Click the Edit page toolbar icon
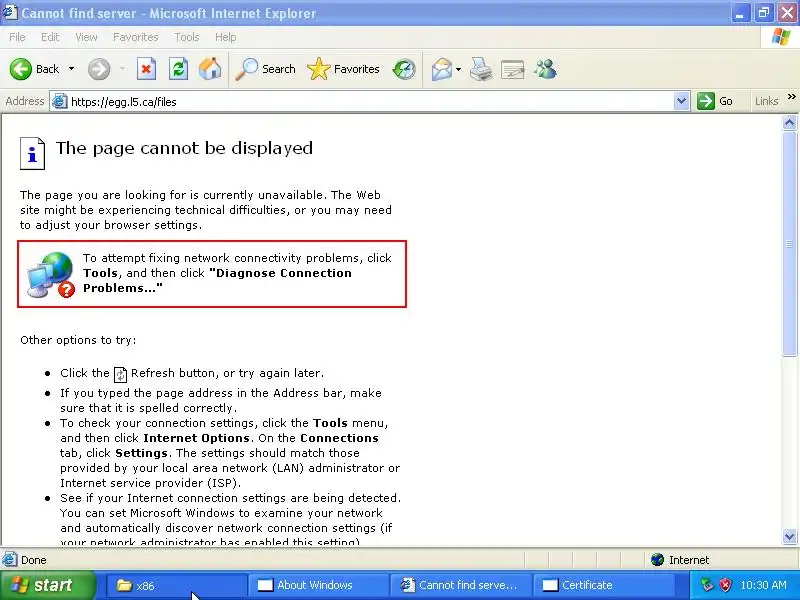 click(x=513, y=69)
